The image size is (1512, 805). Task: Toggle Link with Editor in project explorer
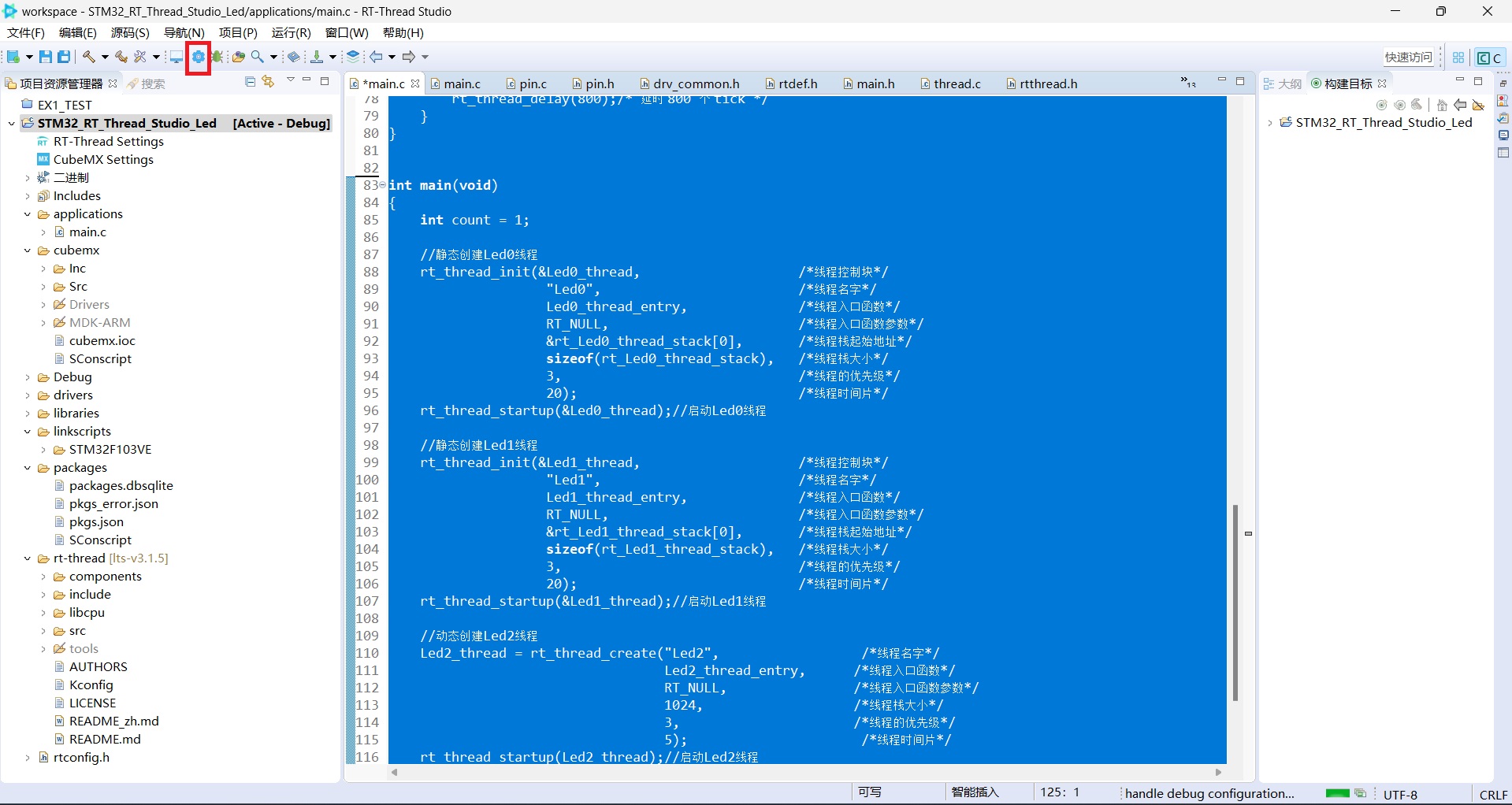[268, 82]
